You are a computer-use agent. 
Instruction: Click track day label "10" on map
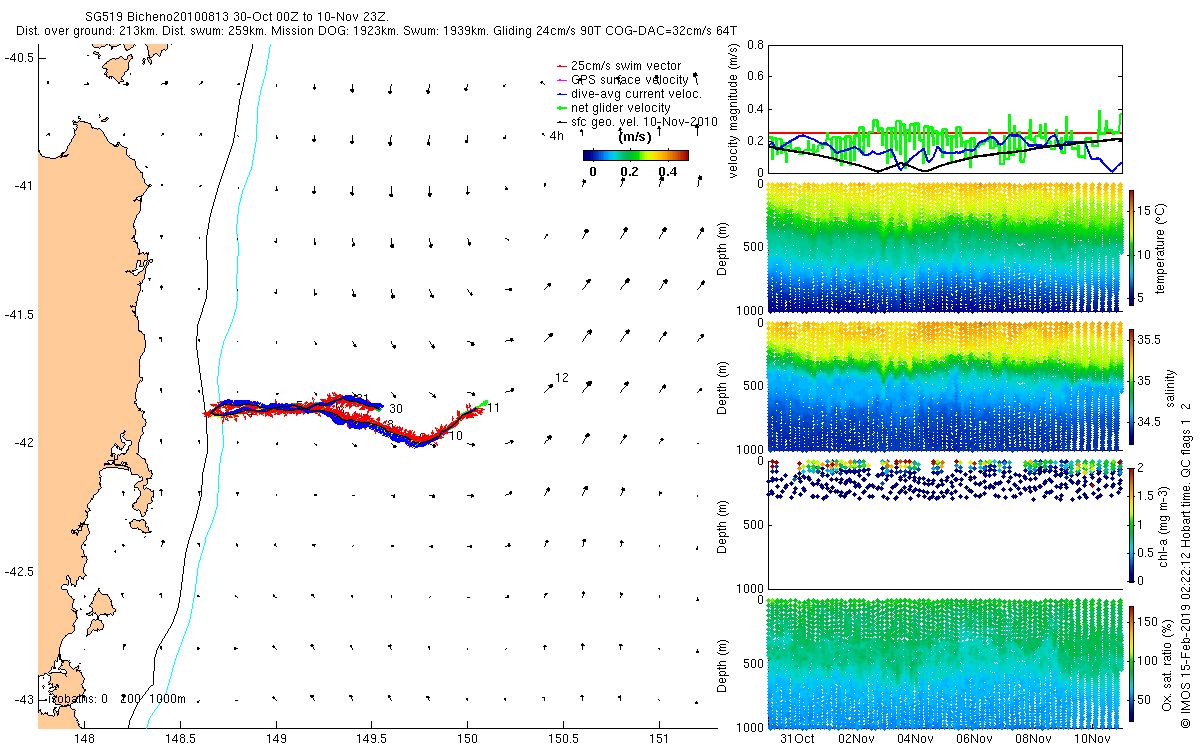click(x=456, y=437)
